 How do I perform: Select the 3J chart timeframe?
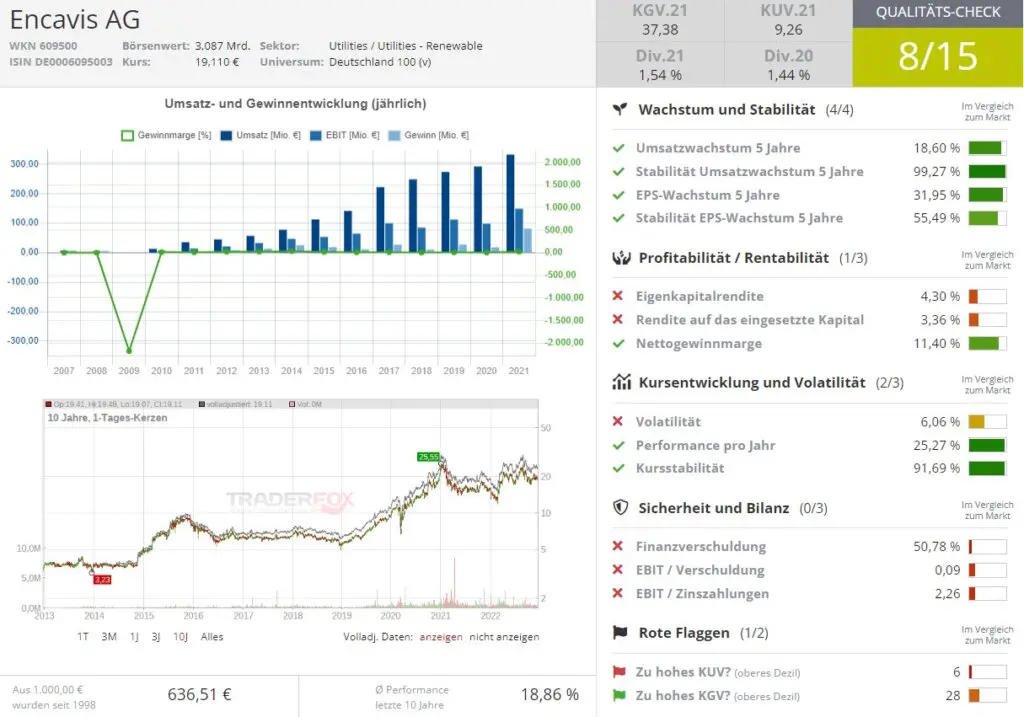click(155, 637)
